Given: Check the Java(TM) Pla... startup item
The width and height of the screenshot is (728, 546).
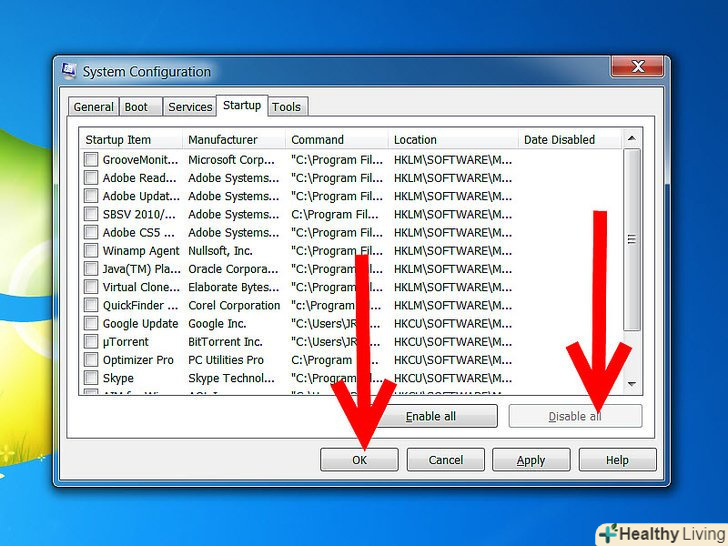Looking at the screenshot, I should (x=91, y=269).
